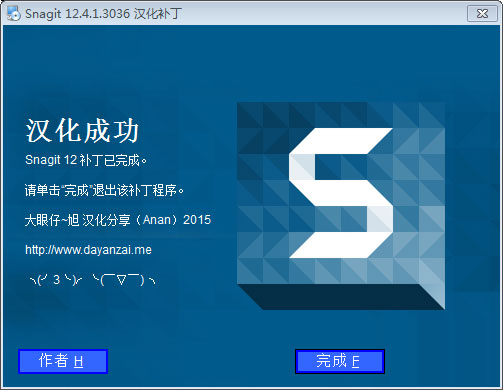
Task: Click the 大眼仔~旭 汉化分享 credit text
Action: tap(76, 220)
